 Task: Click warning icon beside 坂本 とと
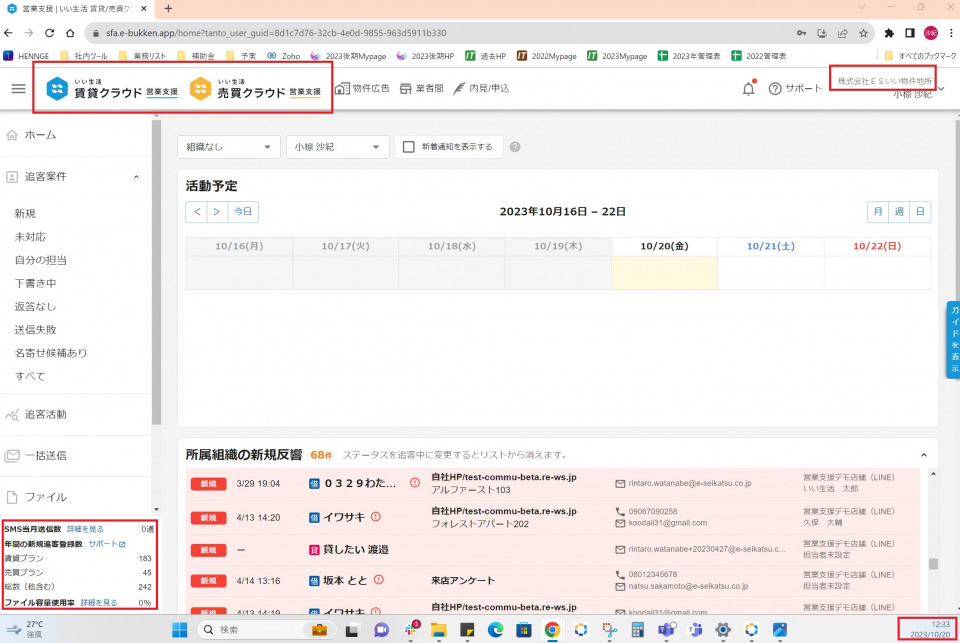[x=378, y=580]
